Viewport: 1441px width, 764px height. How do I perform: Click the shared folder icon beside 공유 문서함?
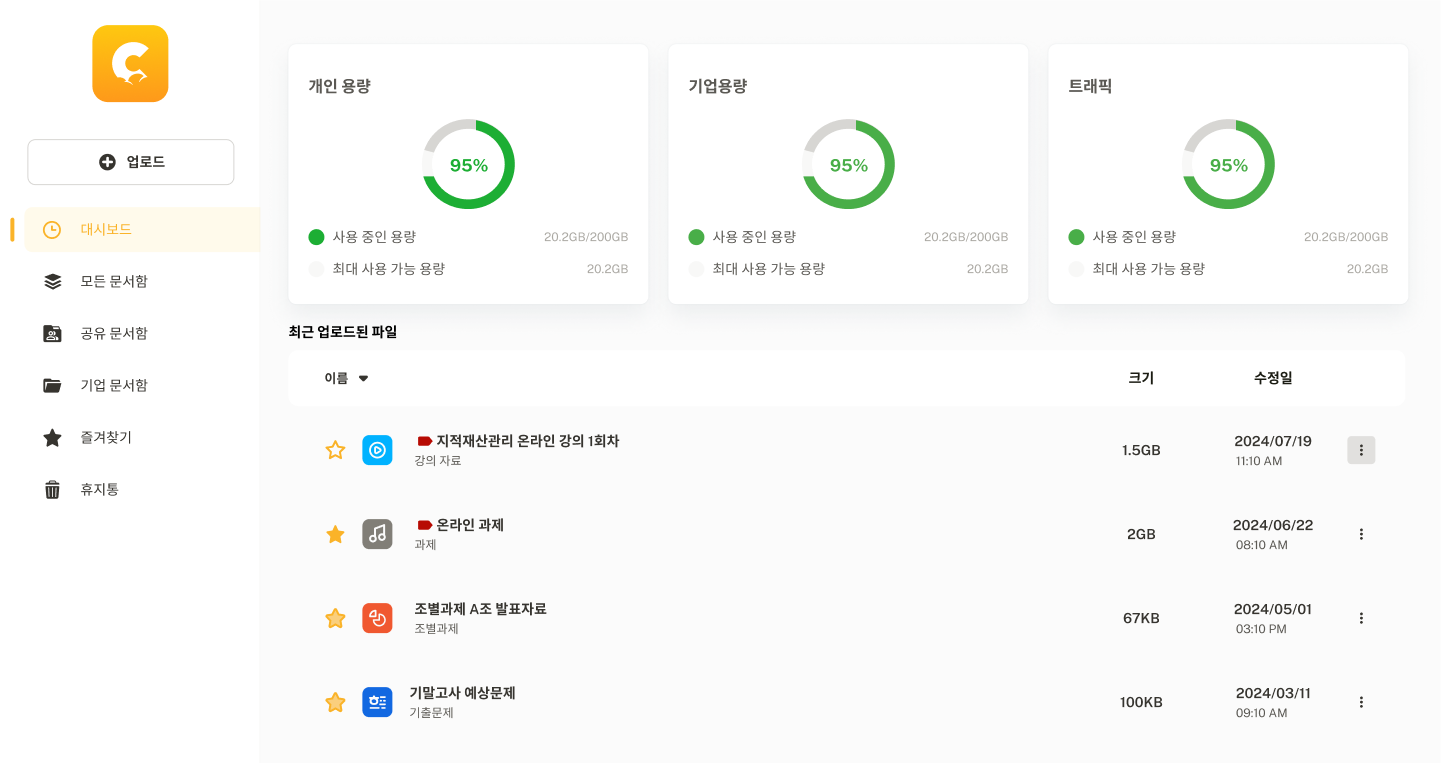[52, 334]
